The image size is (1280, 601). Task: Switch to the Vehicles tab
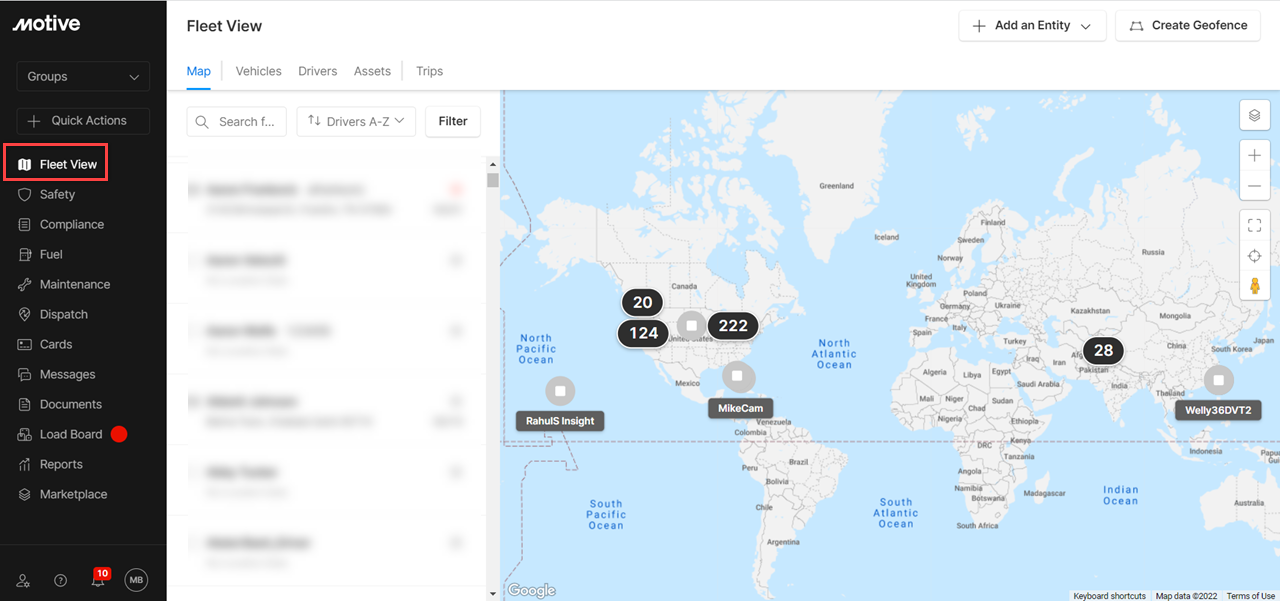click(258, 71)
